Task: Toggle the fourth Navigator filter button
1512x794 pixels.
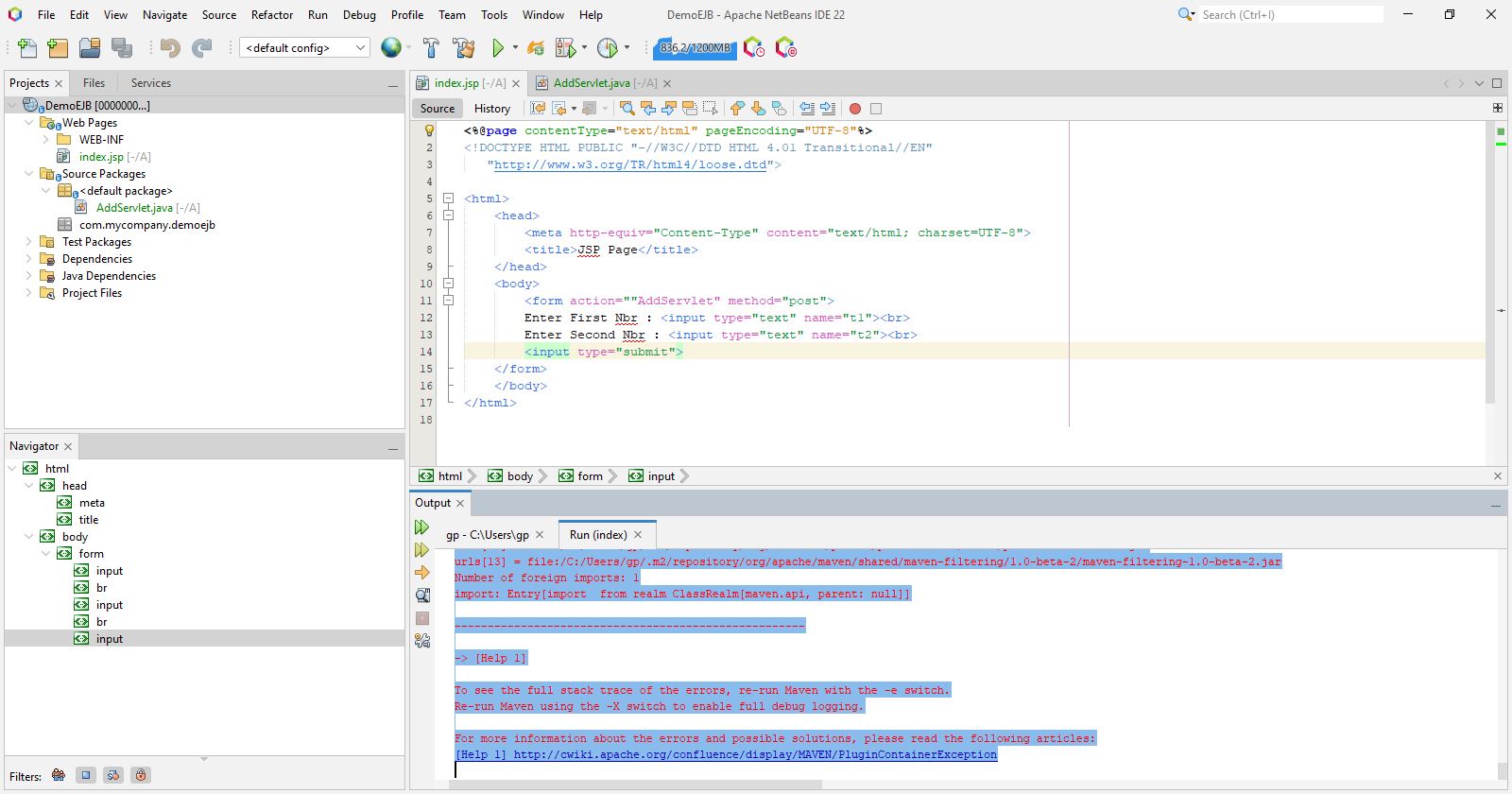Action: 141,775
